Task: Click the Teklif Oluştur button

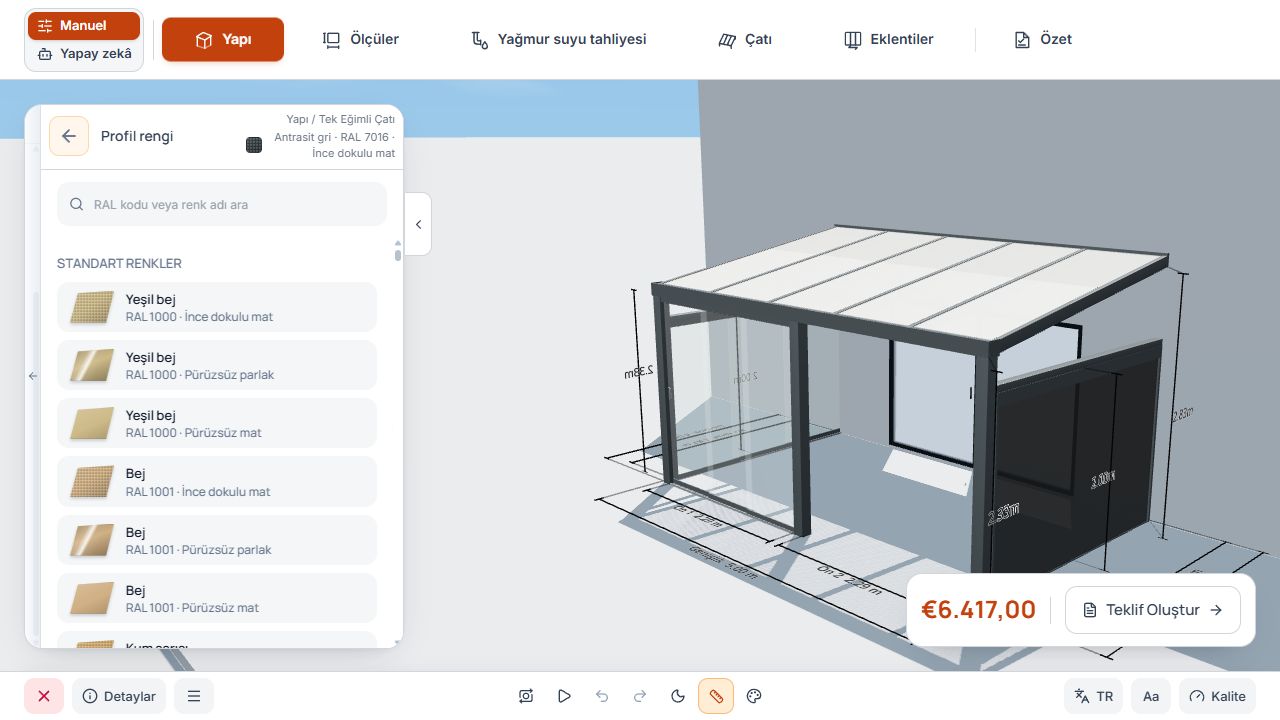Action: tap(1153, 610)
